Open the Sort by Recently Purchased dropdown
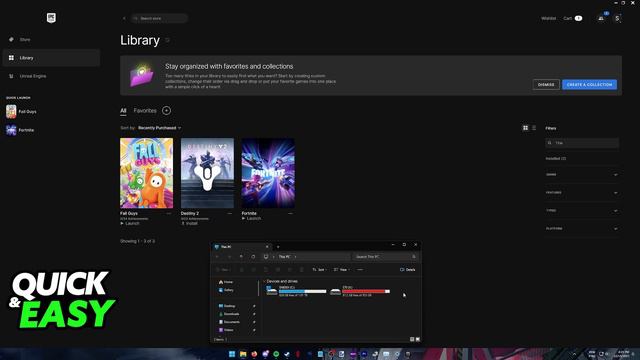Image resolution: width=640 pixels, height=360 pixels. [x=159, y=128]
